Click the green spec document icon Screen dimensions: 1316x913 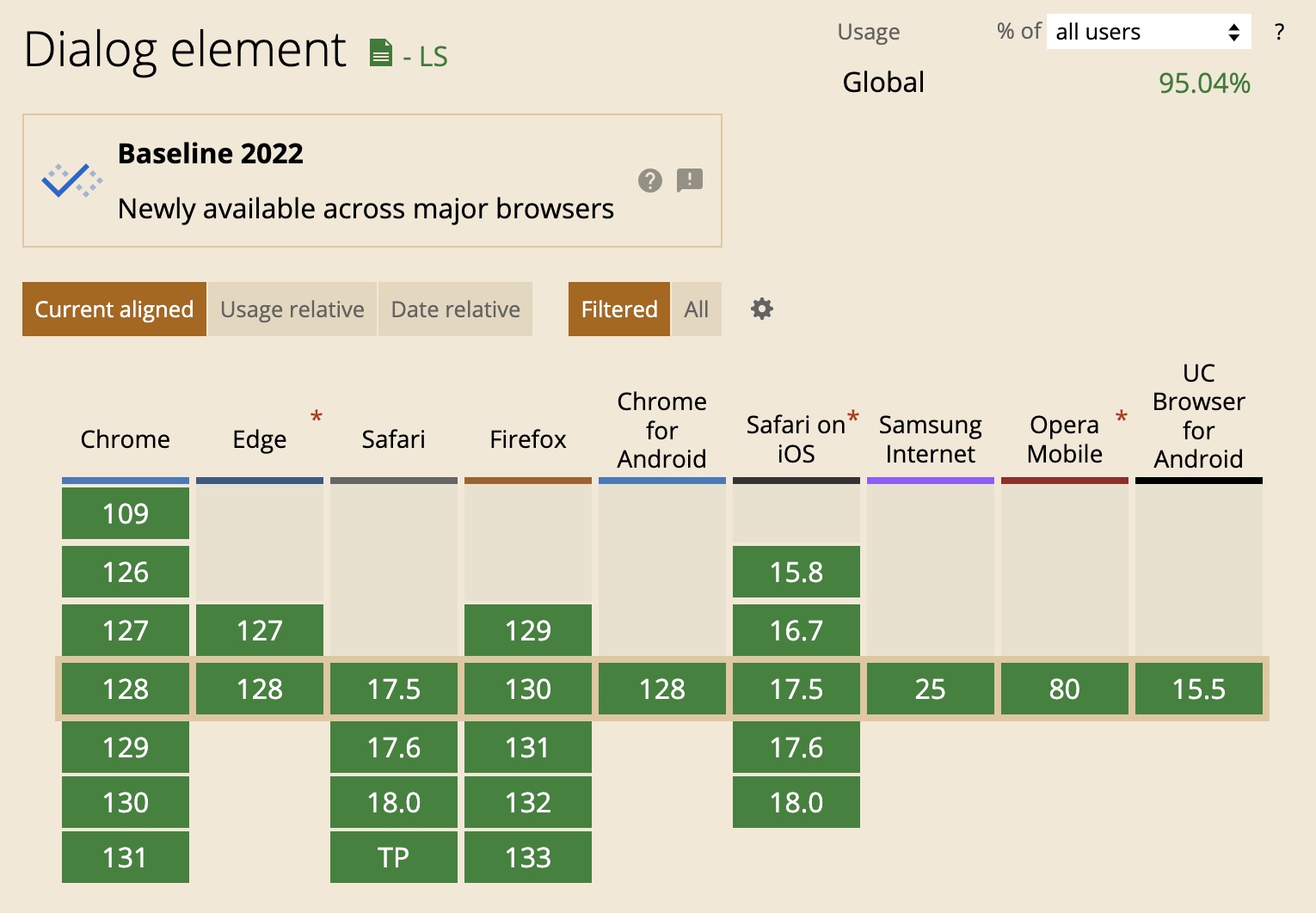(x=380, y=53)
